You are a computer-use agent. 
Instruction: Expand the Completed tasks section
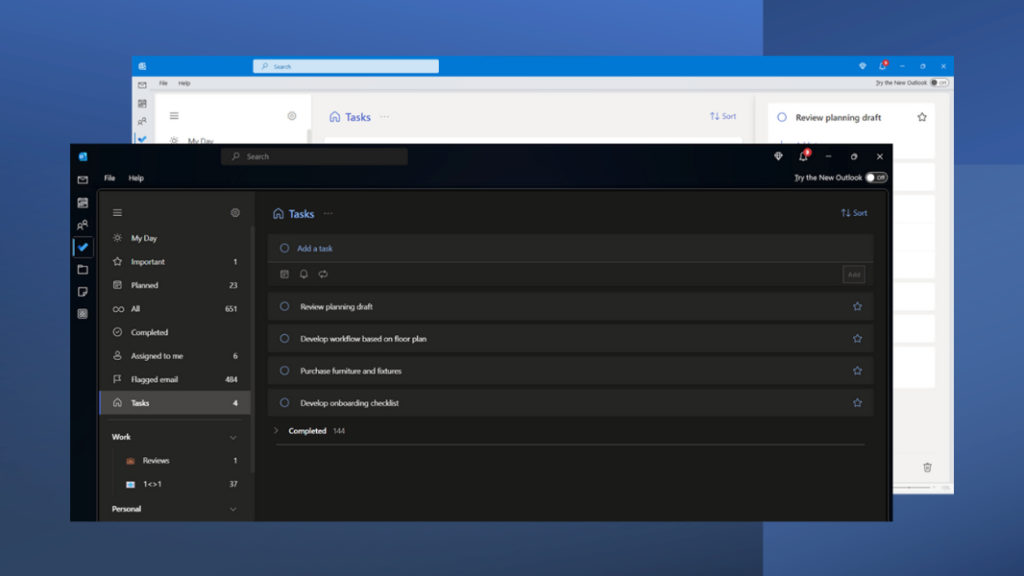pyautogui.click(x=277, y=431)
